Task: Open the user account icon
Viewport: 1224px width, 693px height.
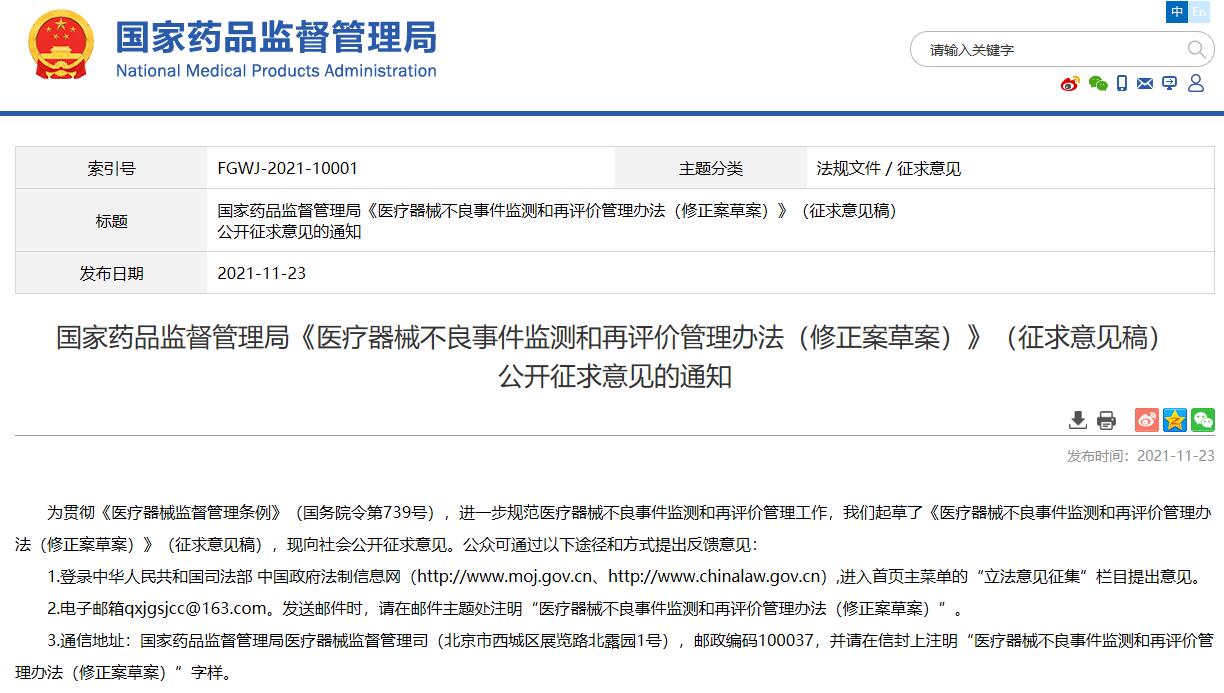Action: tap(1195, 84)
